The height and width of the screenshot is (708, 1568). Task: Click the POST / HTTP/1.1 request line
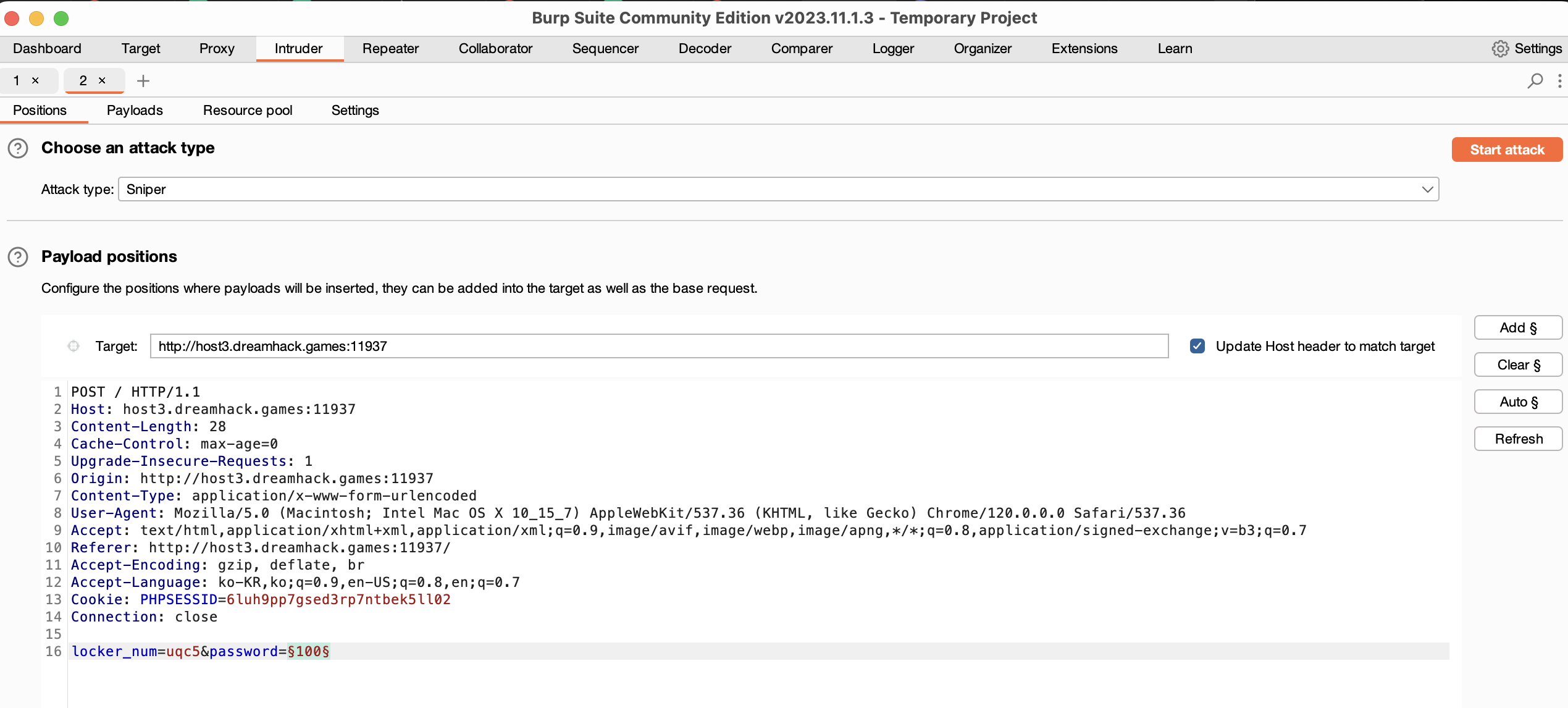(x=135, y=392)
